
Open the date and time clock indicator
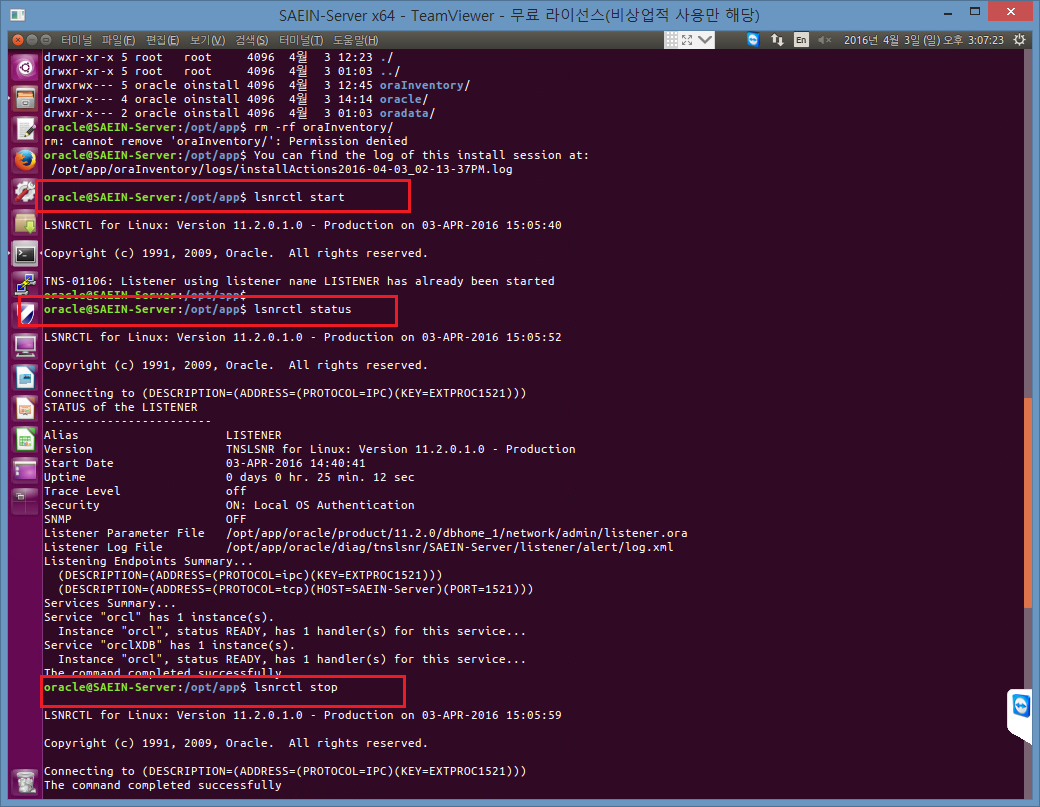point(924,40)
